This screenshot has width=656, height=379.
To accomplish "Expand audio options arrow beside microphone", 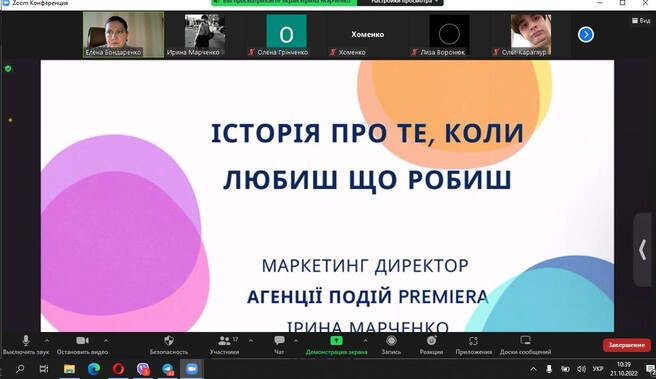I will click(x=47, y=341).
